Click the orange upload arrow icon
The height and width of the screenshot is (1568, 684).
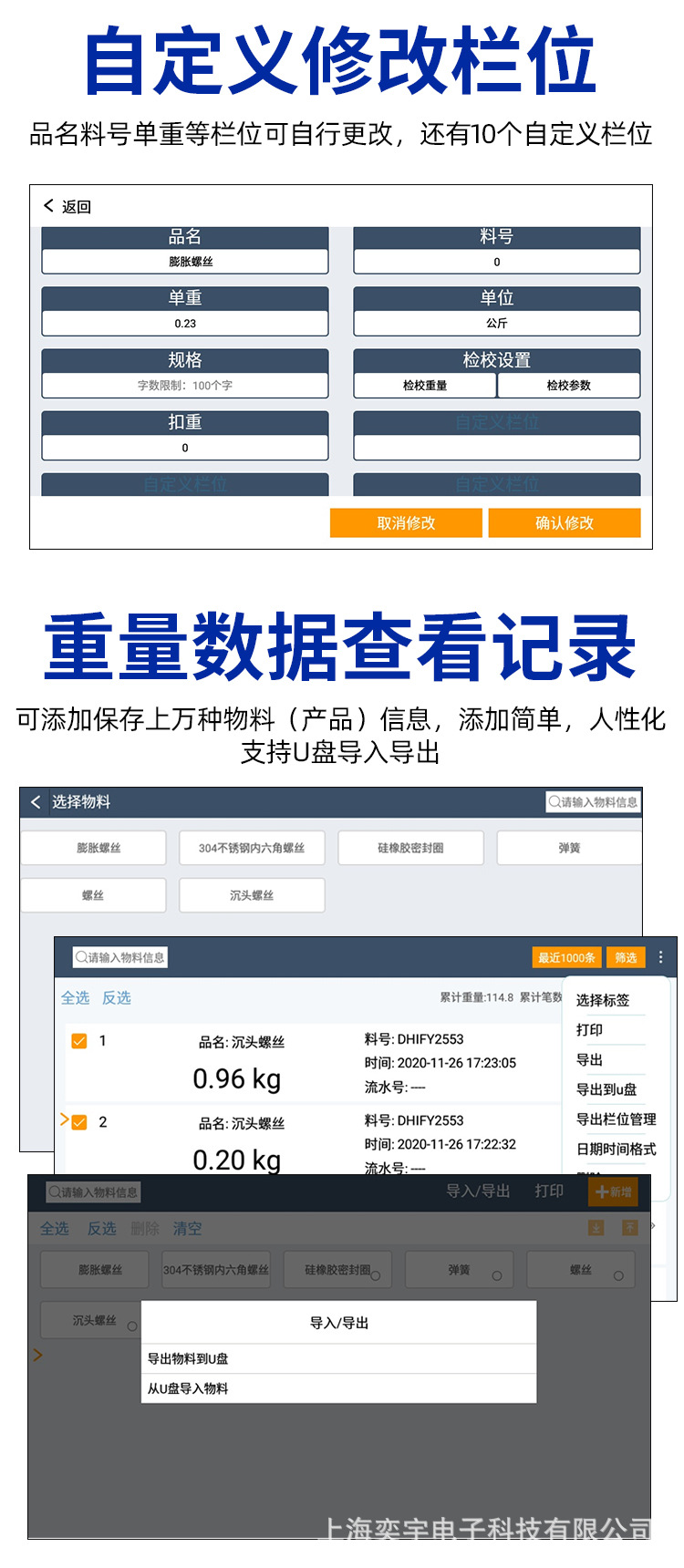click(x=630, y=1227)
